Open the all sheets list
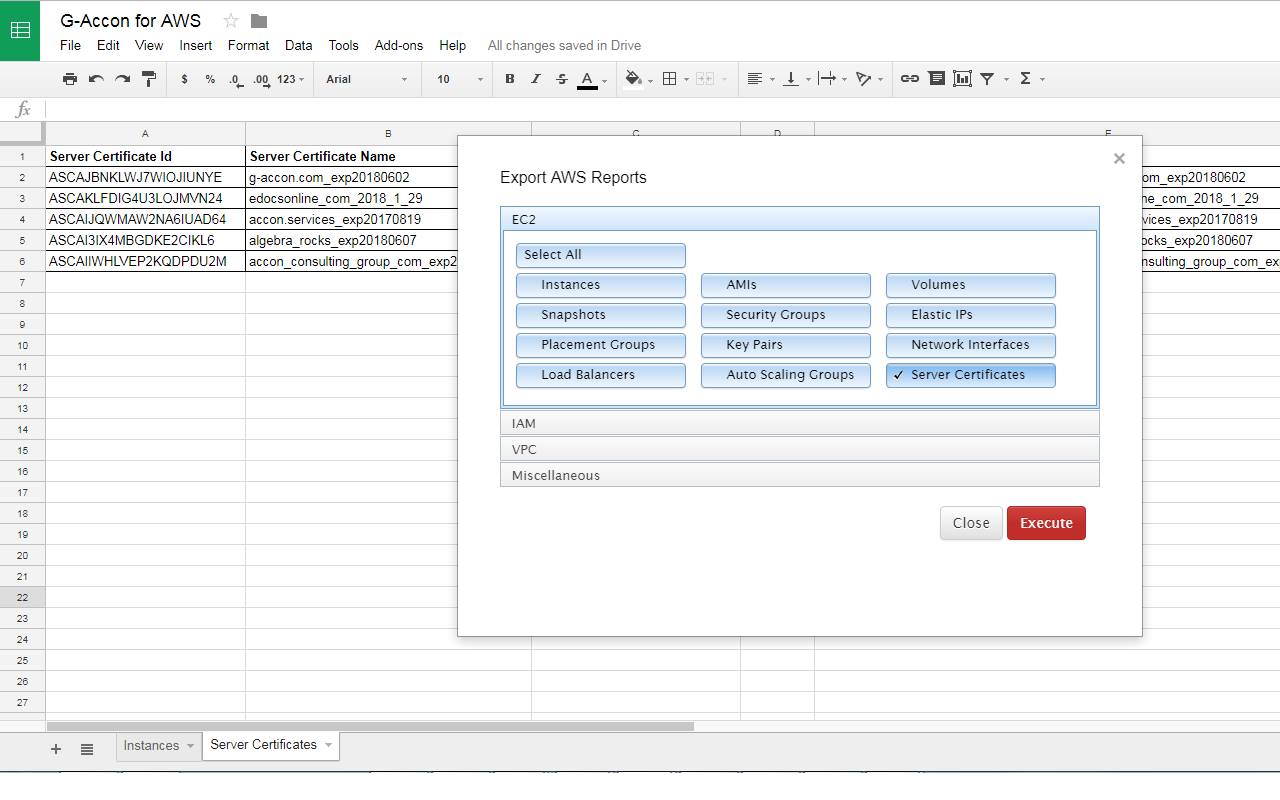1280x800 pixels. [x=87, y=749]
